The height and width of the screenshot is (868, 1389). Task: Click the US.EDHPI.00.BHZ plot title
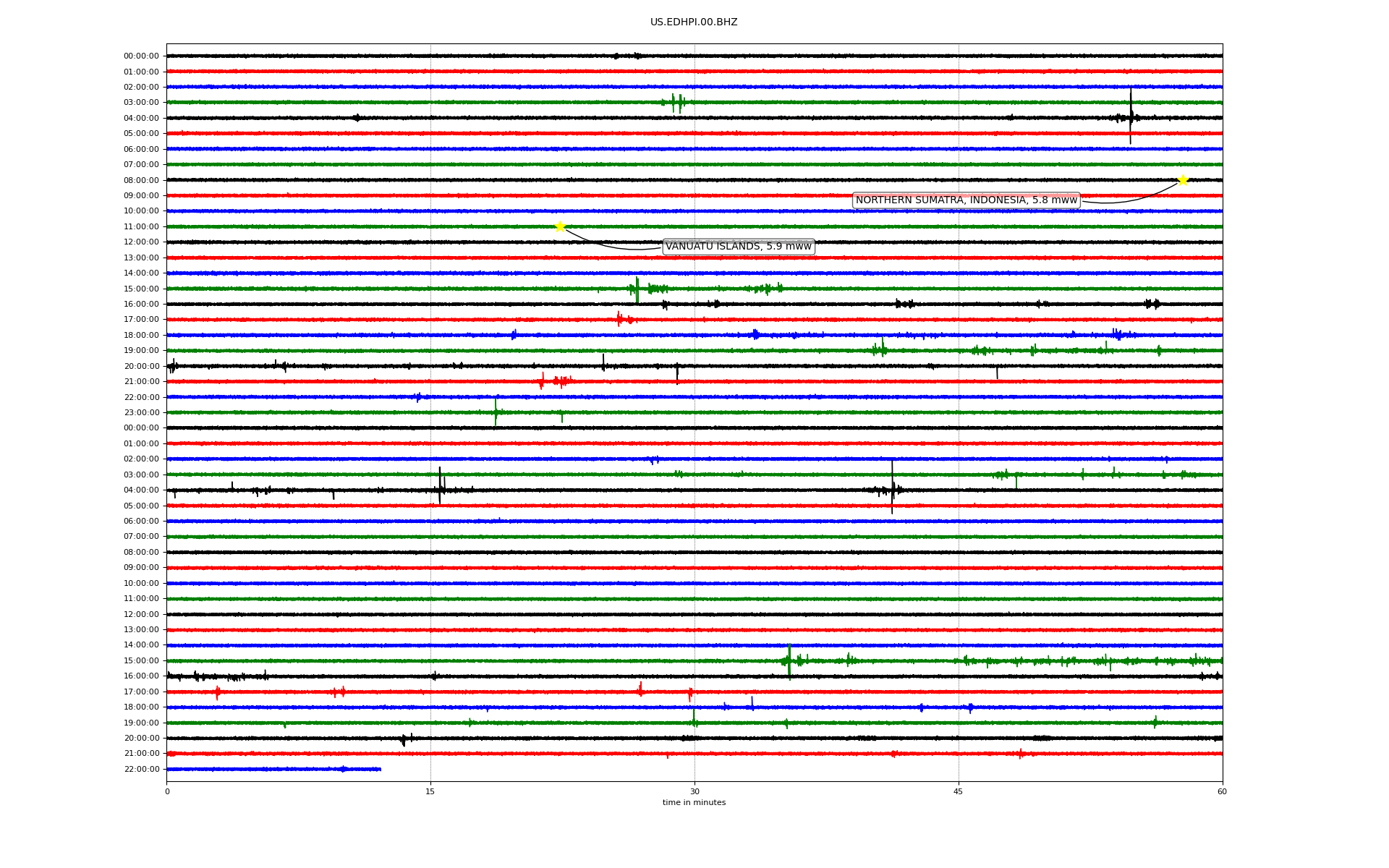tap(693, 22)
